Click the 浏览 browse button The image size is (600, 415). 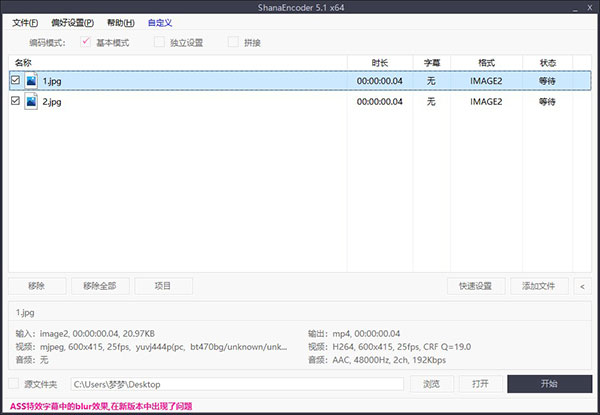coord(432,384)
